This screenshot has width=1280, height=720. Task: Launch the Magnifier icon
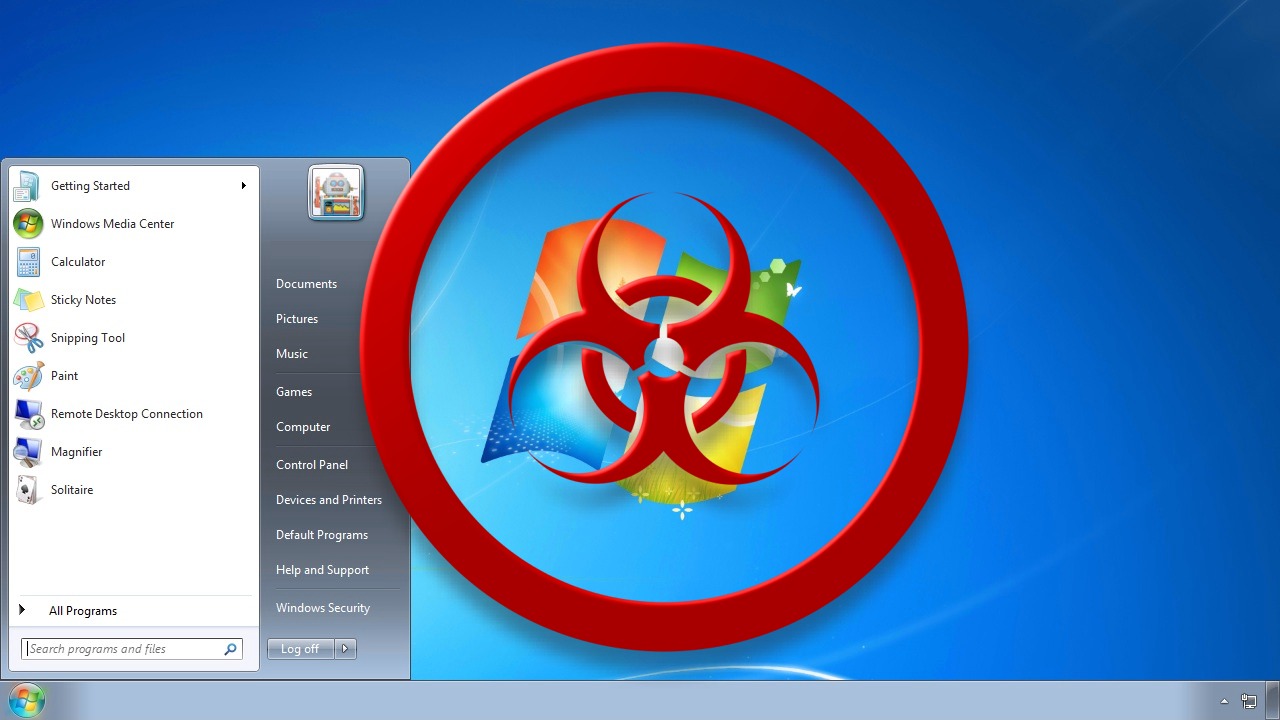tap(28, 452)
